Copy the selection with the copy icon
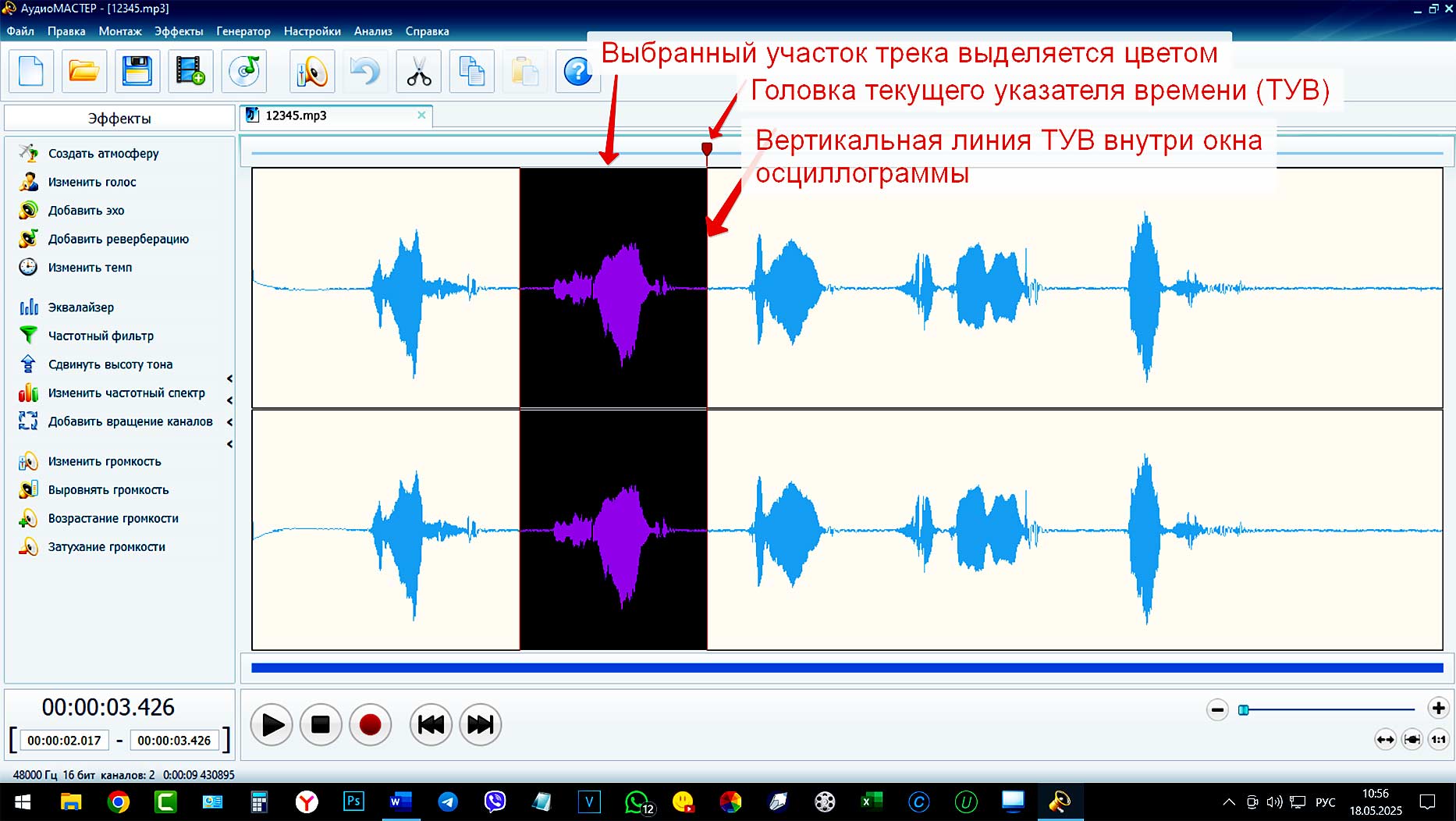Screen dimensions: 1456x821 (472, 72)
